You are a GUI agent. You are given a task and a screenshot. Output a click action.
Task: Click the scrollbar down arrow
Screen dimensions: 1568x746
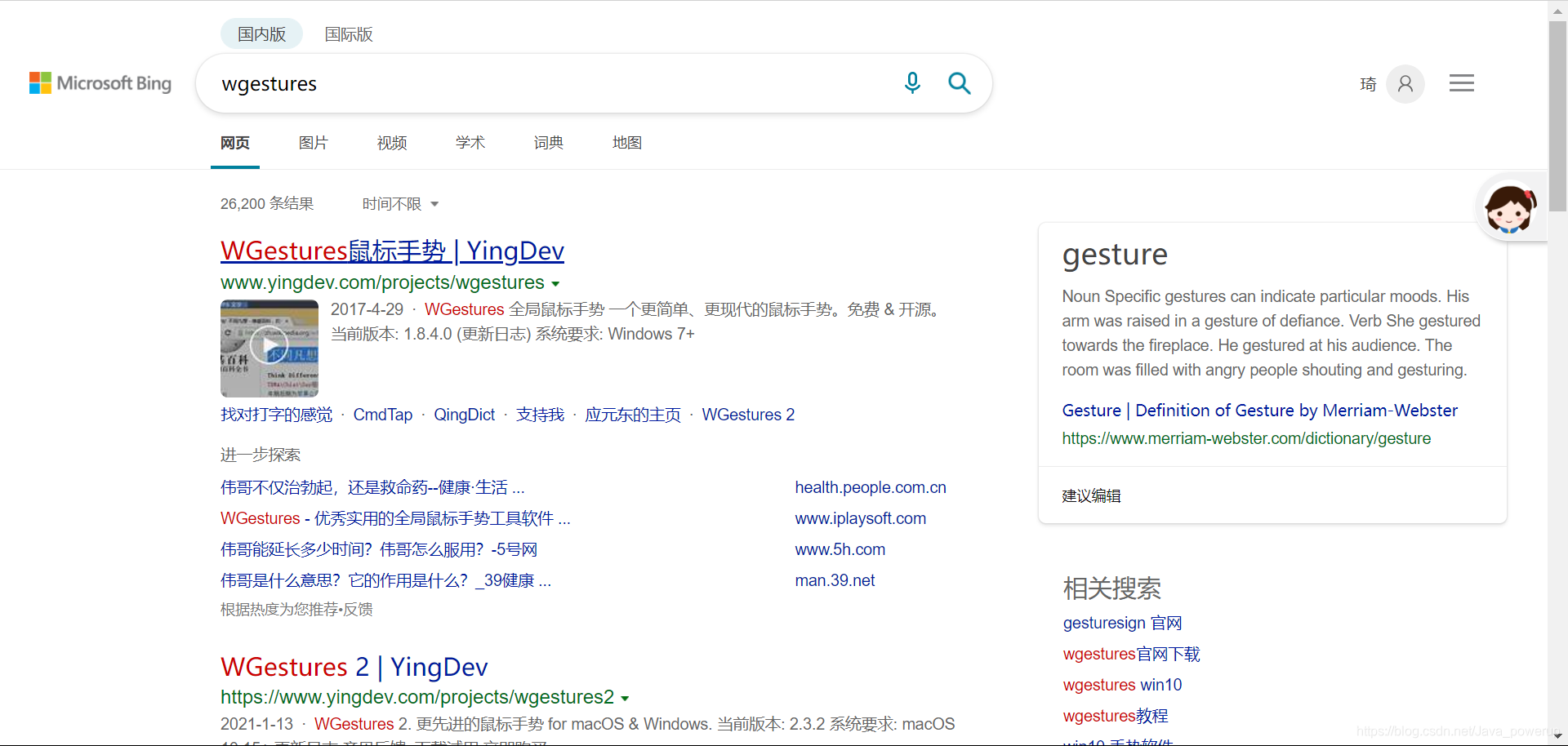[x=1557, y=737]
